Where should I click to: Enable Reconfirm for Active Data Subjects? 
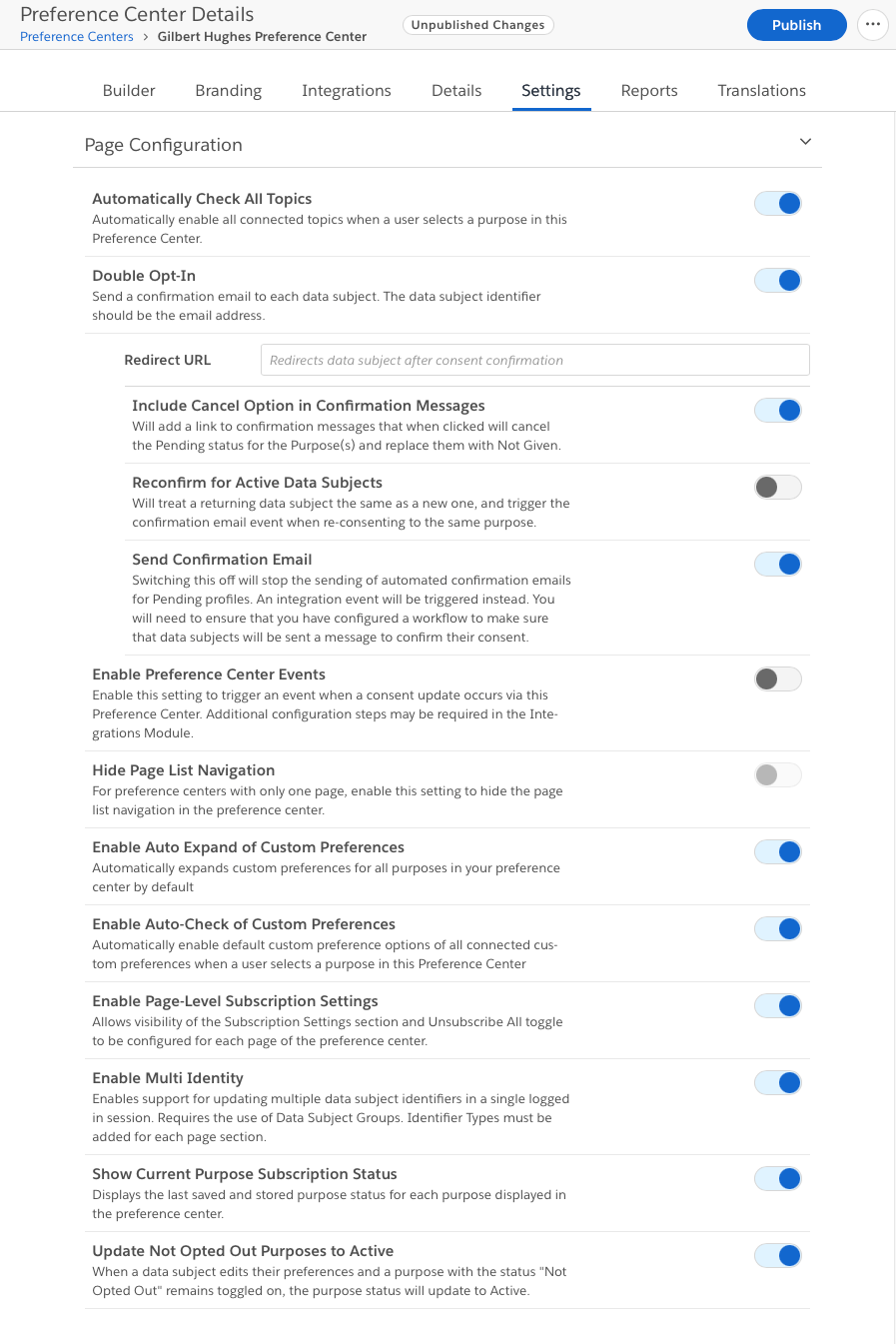point(778,488)
